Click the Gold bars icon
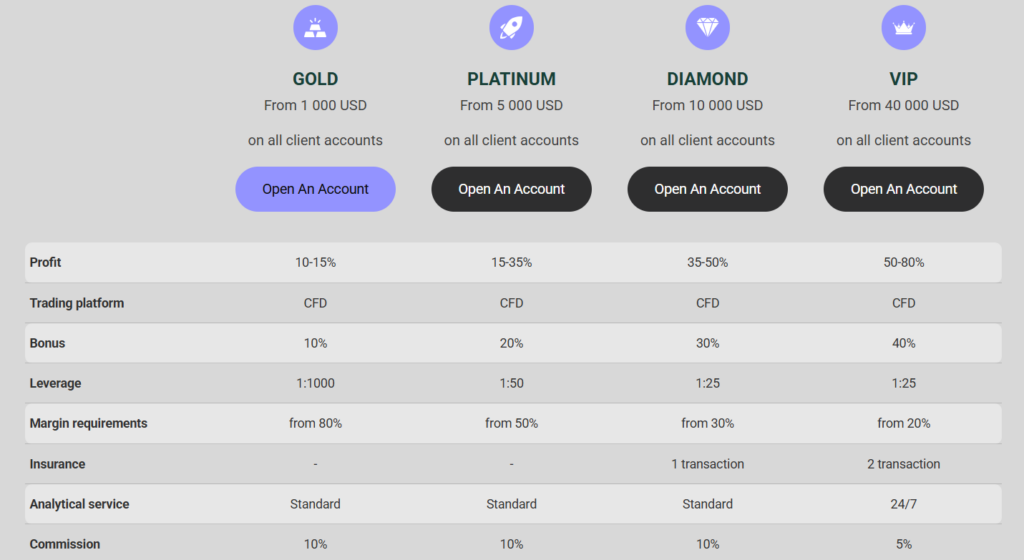 click(x=315, y=28)
